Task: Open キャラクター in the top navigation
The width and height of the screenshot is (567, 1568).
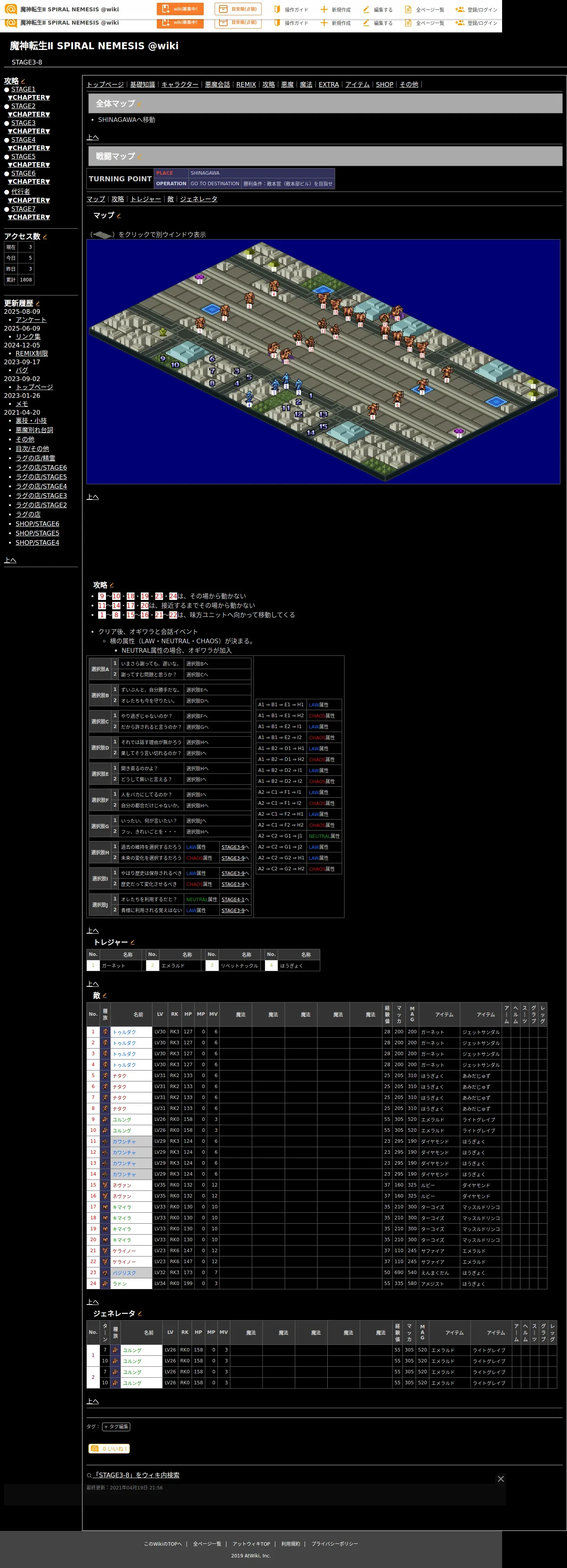Action: [x=179, y=84]
